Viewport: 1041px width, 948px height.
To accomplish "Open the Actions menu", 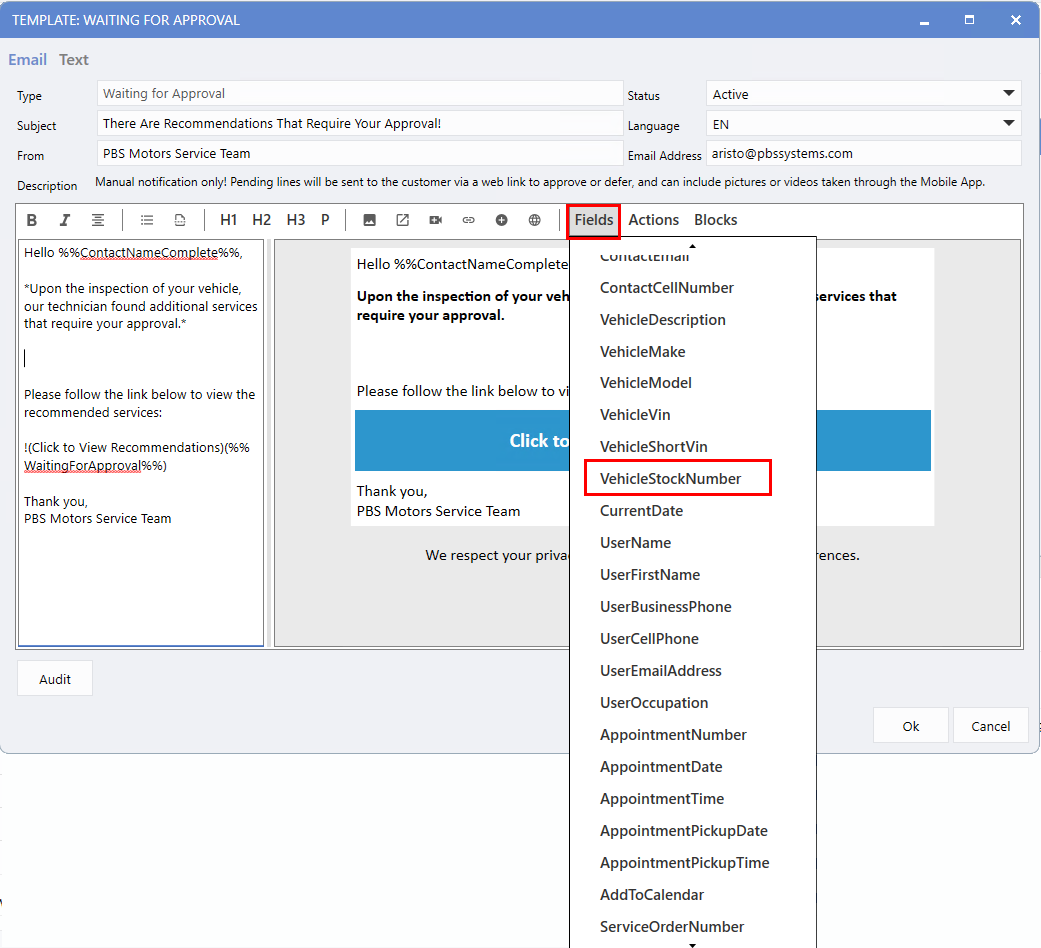I will tap(653, 220).
